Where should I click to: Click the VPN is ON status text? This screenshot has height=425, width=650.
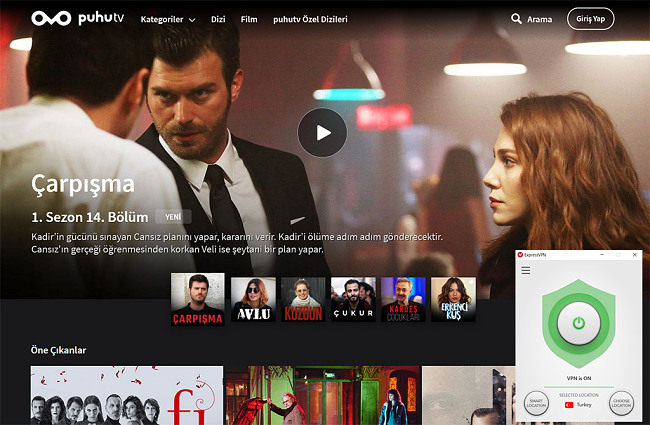[x=579, y=378]
